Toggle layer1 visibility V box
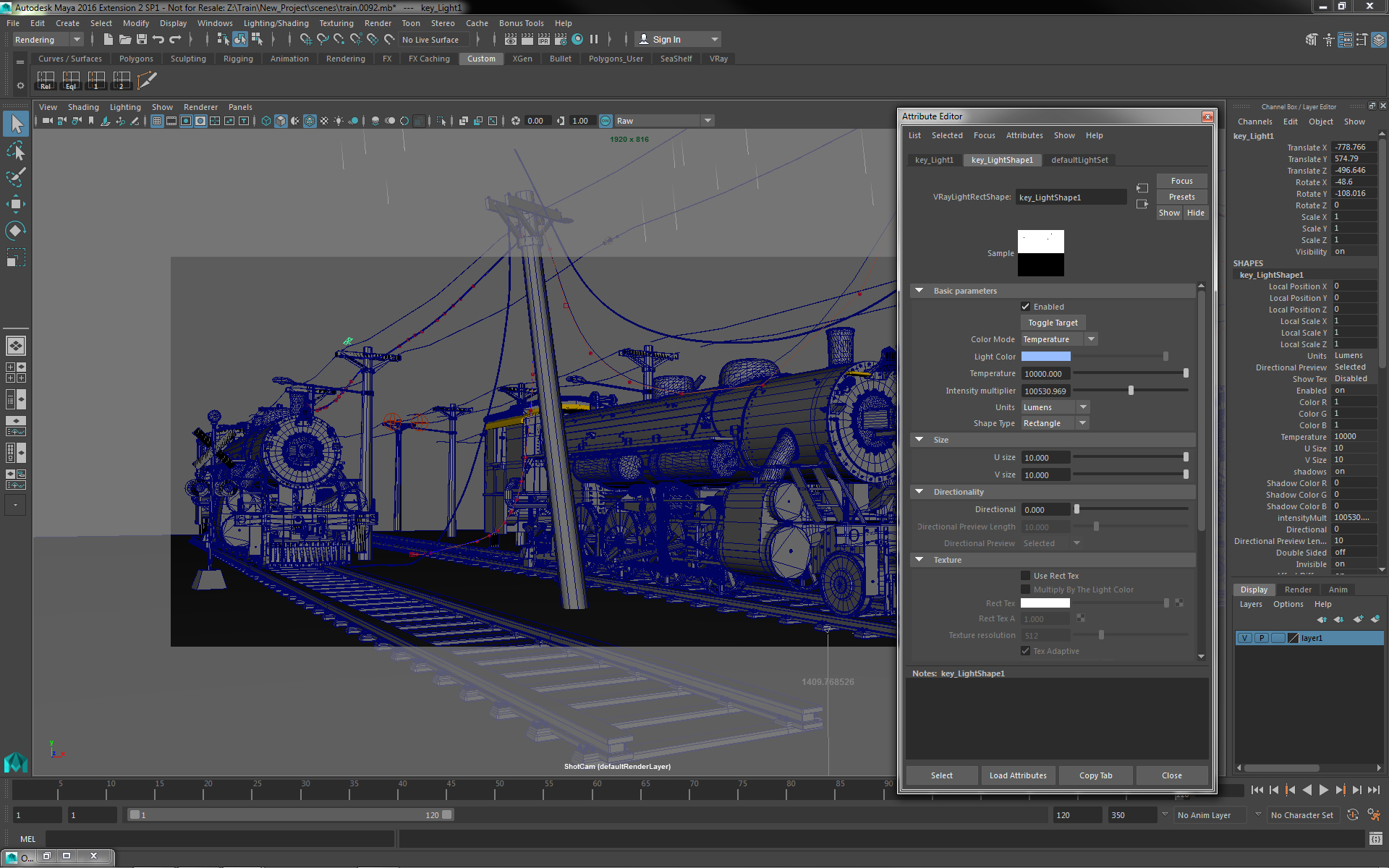 1244,638
